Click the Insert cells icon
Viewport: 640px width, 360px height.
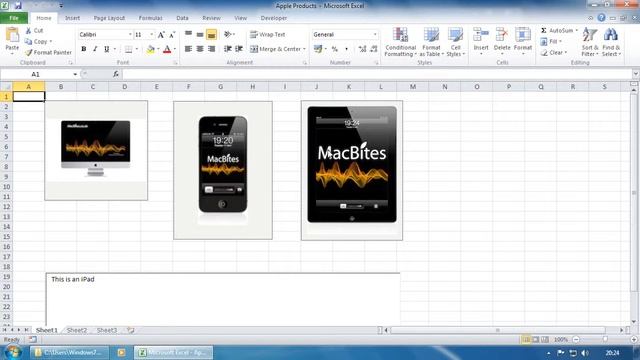click(x=481, y=35)
